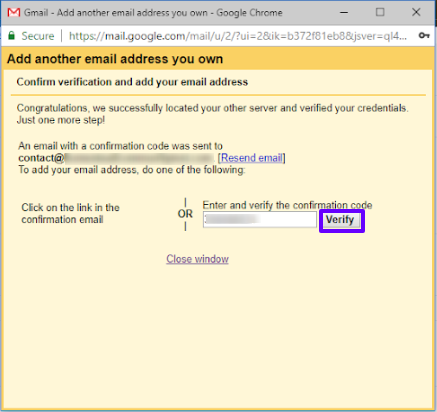Click the 'Confirm verification and add your email address' subheading
This screenshot has height=412, width=437.
pos(132,82)
